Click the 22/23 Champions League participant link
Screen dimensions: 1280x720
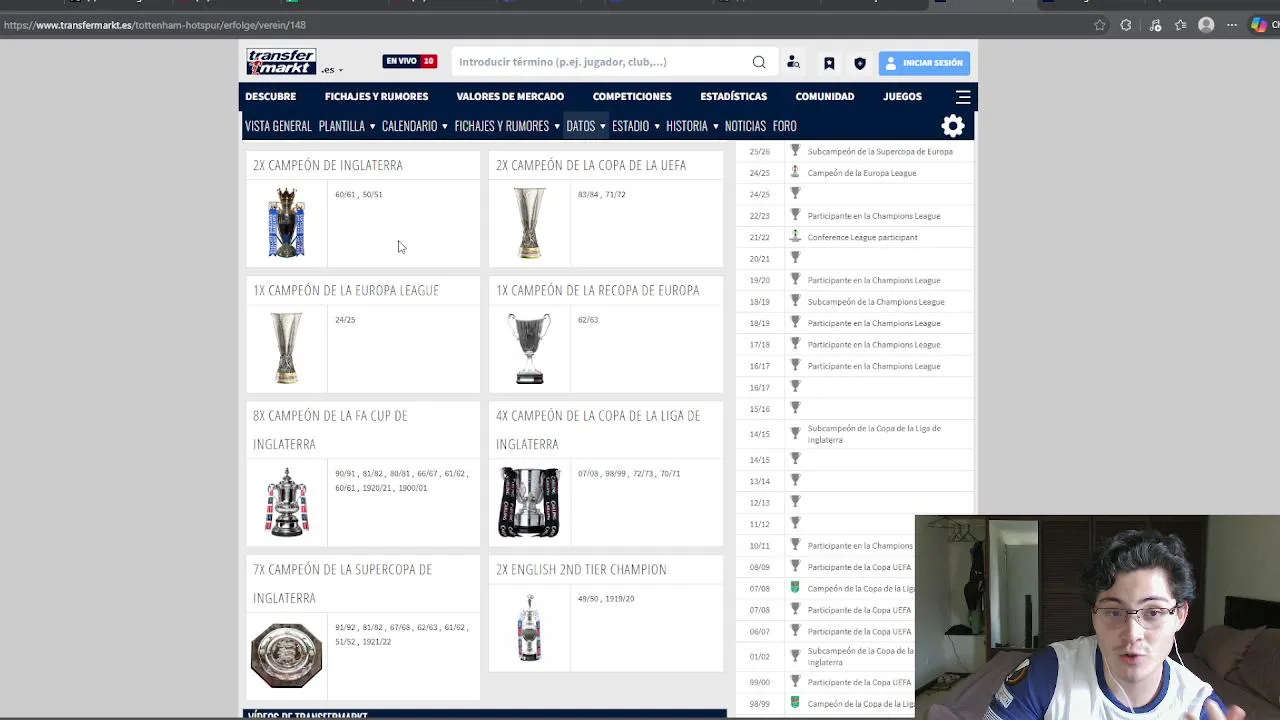click(x=874, y=216)
